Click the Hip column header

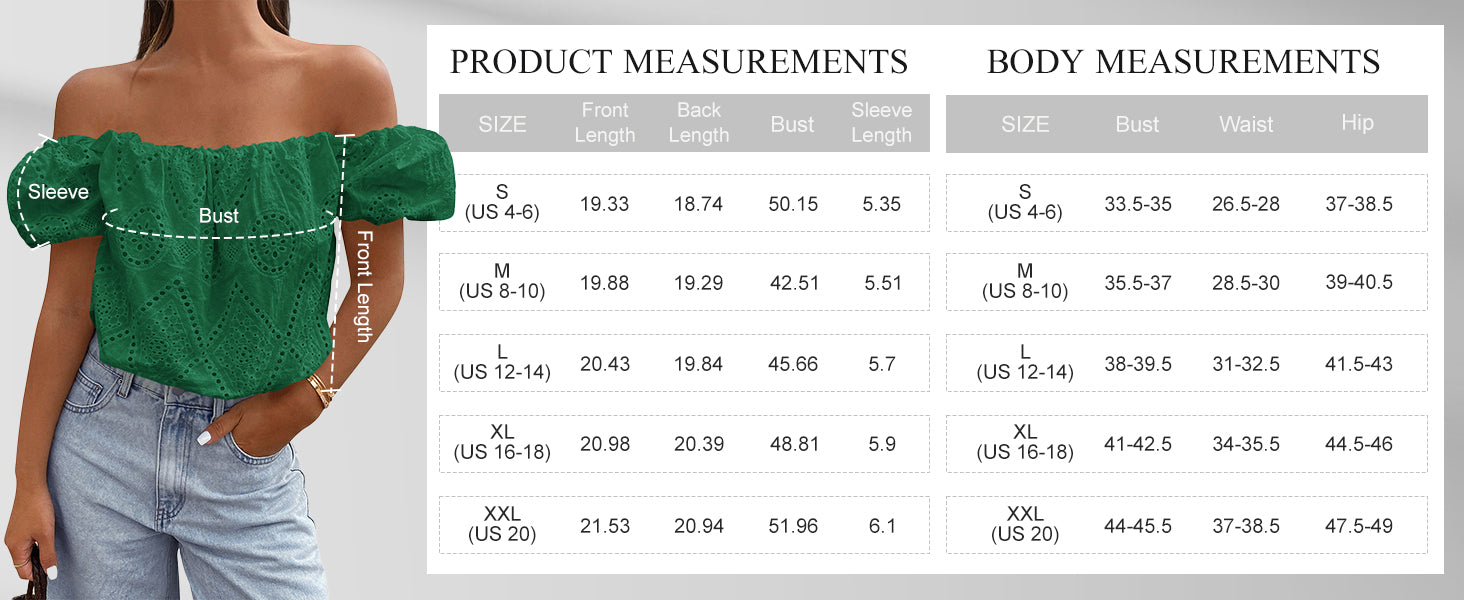[x=1357, y=123]
